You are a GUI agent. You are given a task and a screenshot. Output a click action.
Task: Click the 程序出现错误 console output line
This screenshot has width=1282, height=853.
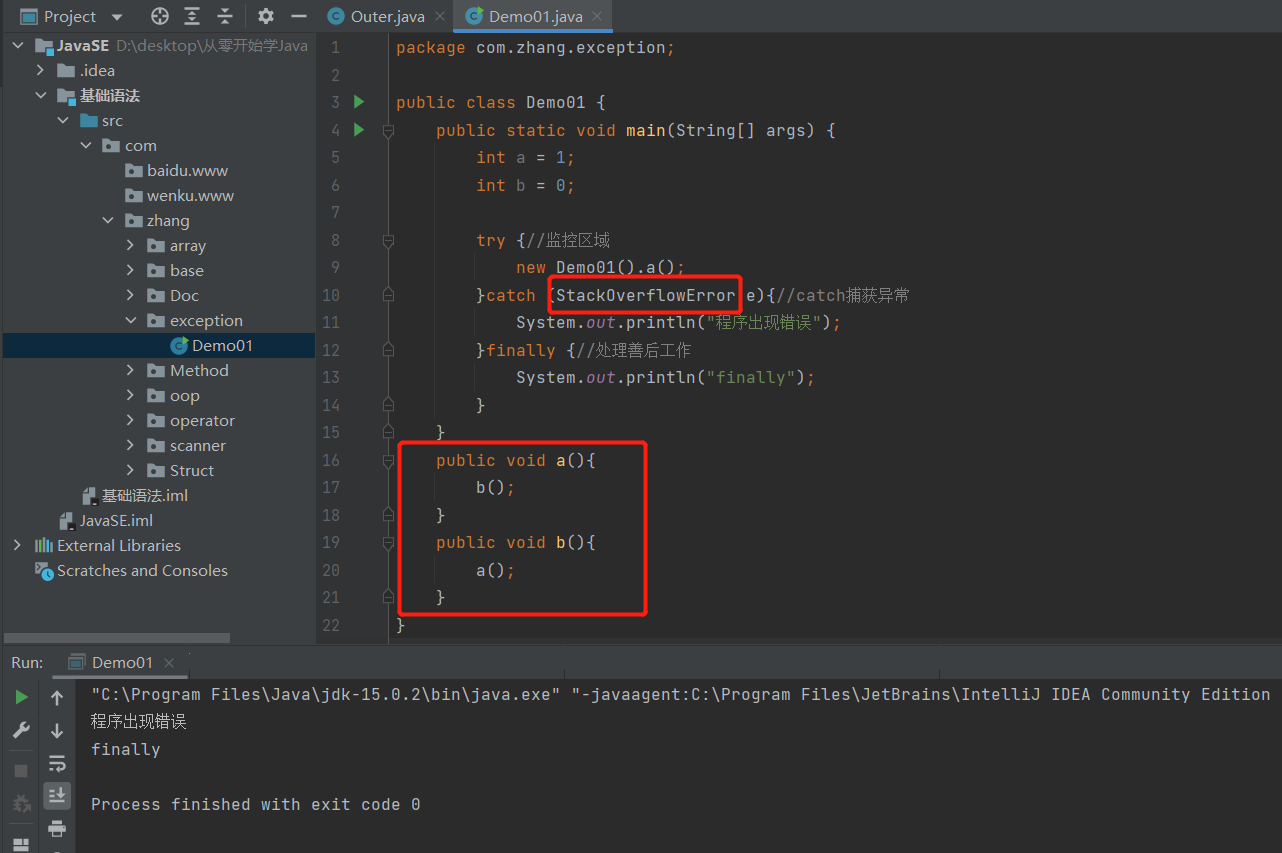pos(139,721)
